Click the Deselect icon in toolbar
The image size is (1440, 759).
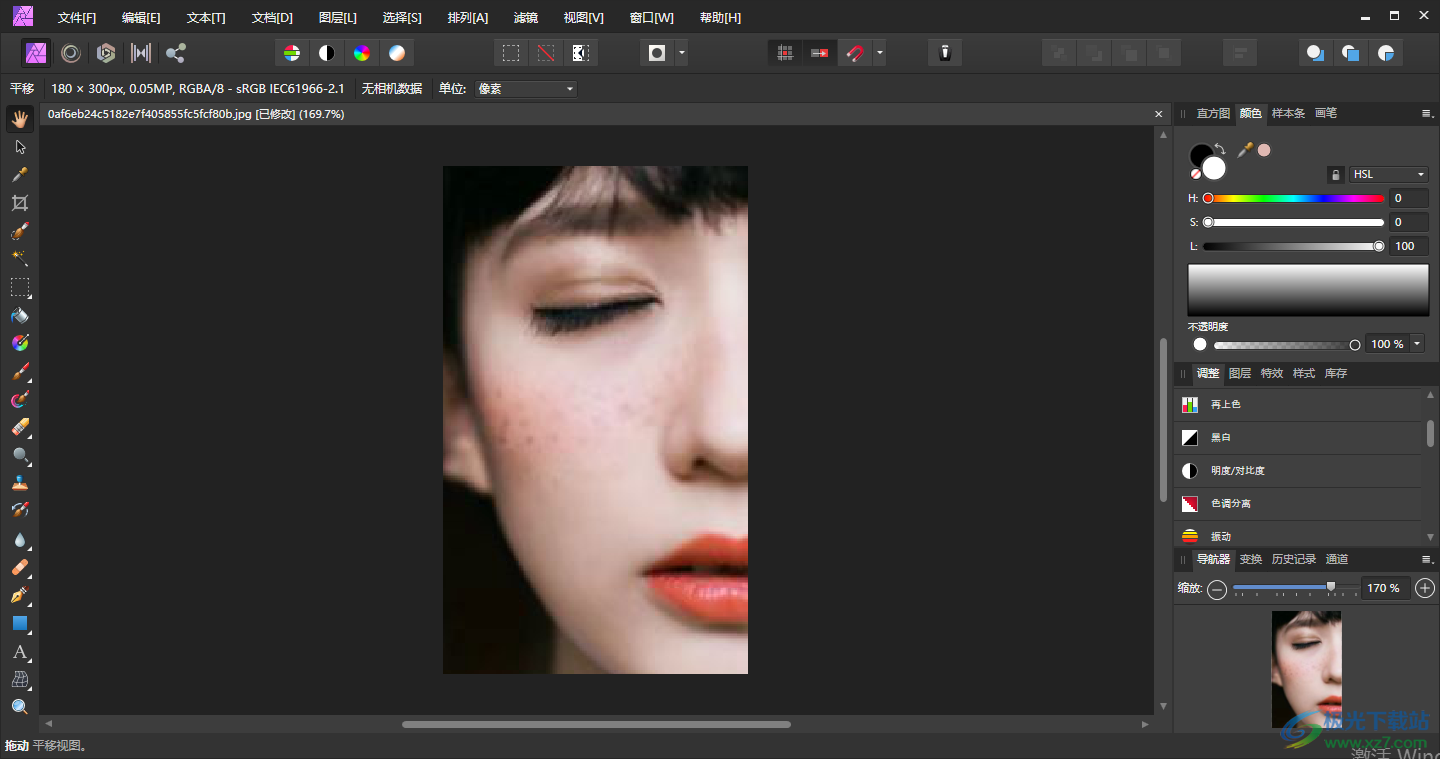(x=545, y=53)
